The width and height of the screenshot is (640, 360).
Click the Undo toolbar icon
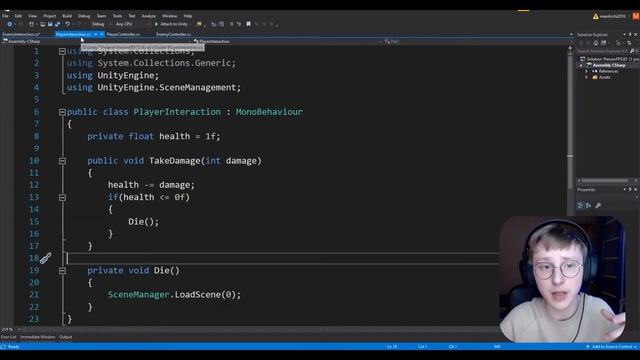tap(68, 24)
